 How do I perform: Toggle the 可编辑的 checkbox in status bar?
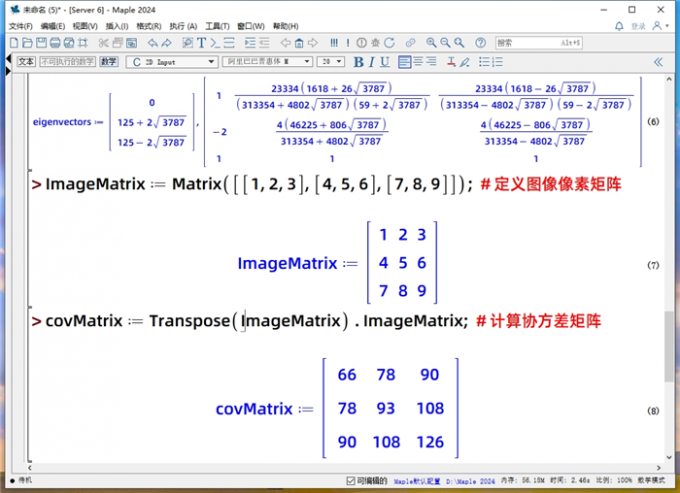coord(350,480)
